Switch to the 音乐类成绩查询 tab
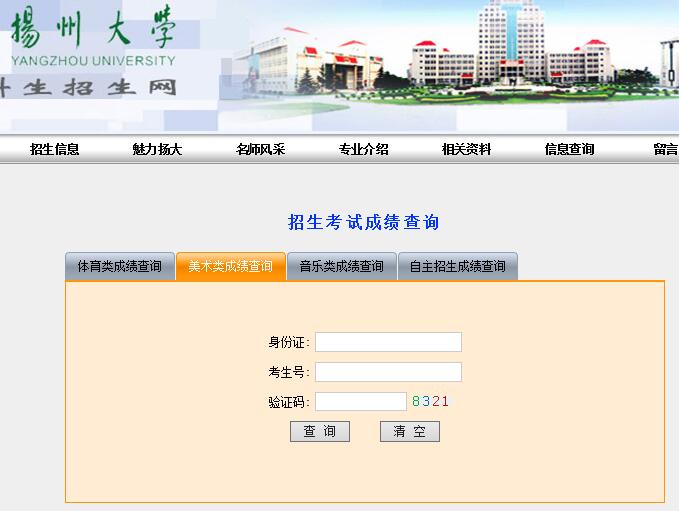Screen dimensions: 679x511 click(341, 267)
